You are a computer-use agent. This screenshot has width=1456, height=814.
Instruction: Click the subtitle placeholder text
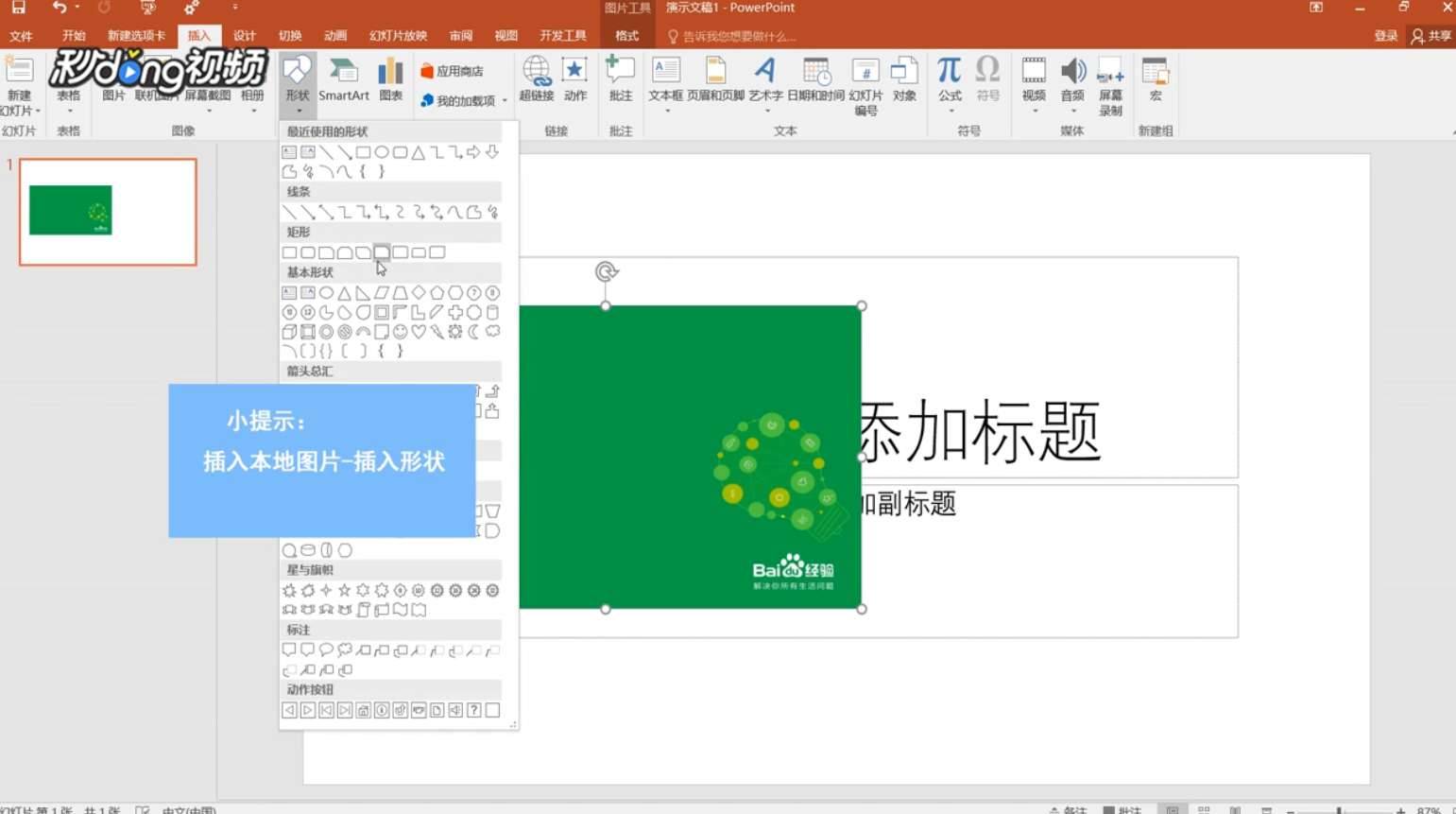tap(909, 504)
